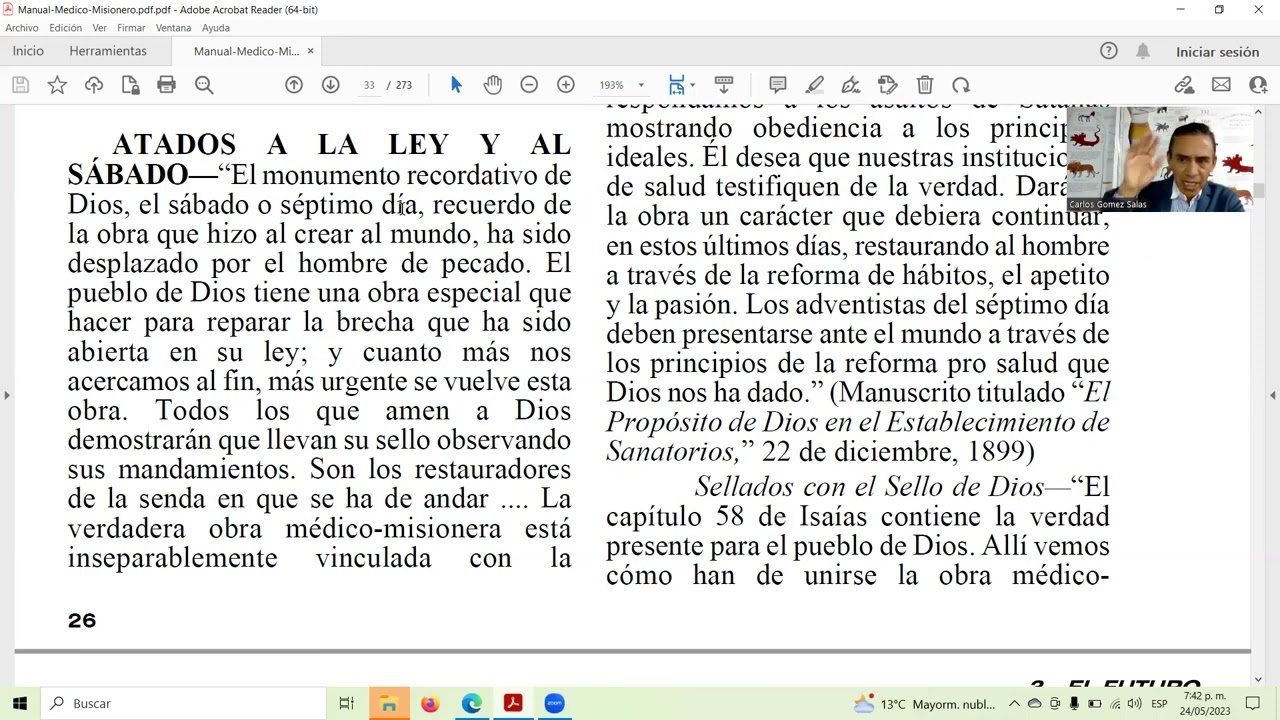The image size is (1280, 720).
Task: Click the battery status tray icon
Action: [1095, 704]
